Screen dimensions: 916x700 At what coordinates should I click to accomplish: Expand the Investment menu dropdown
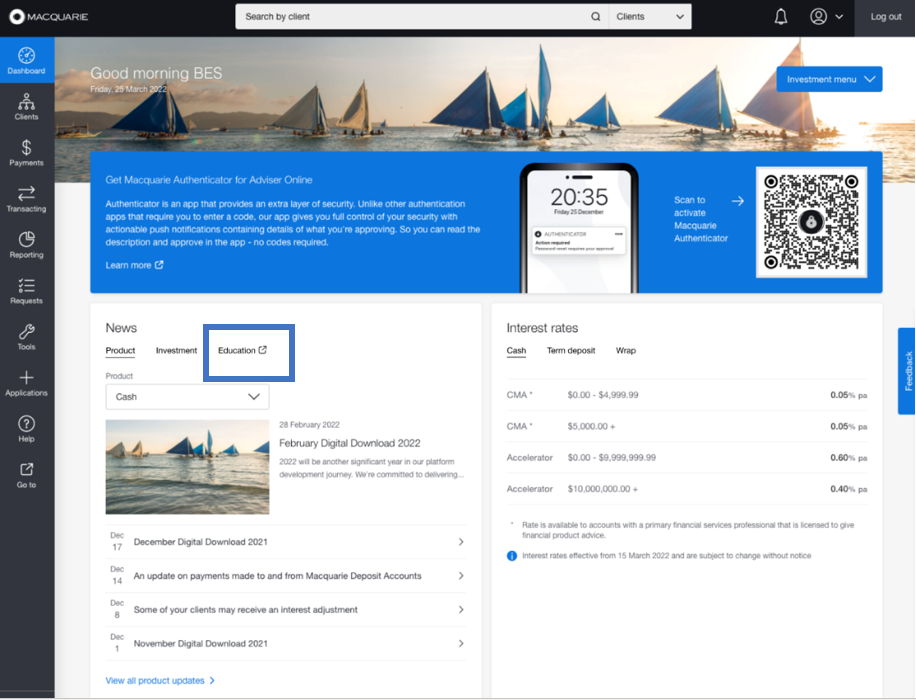(829, 79)
